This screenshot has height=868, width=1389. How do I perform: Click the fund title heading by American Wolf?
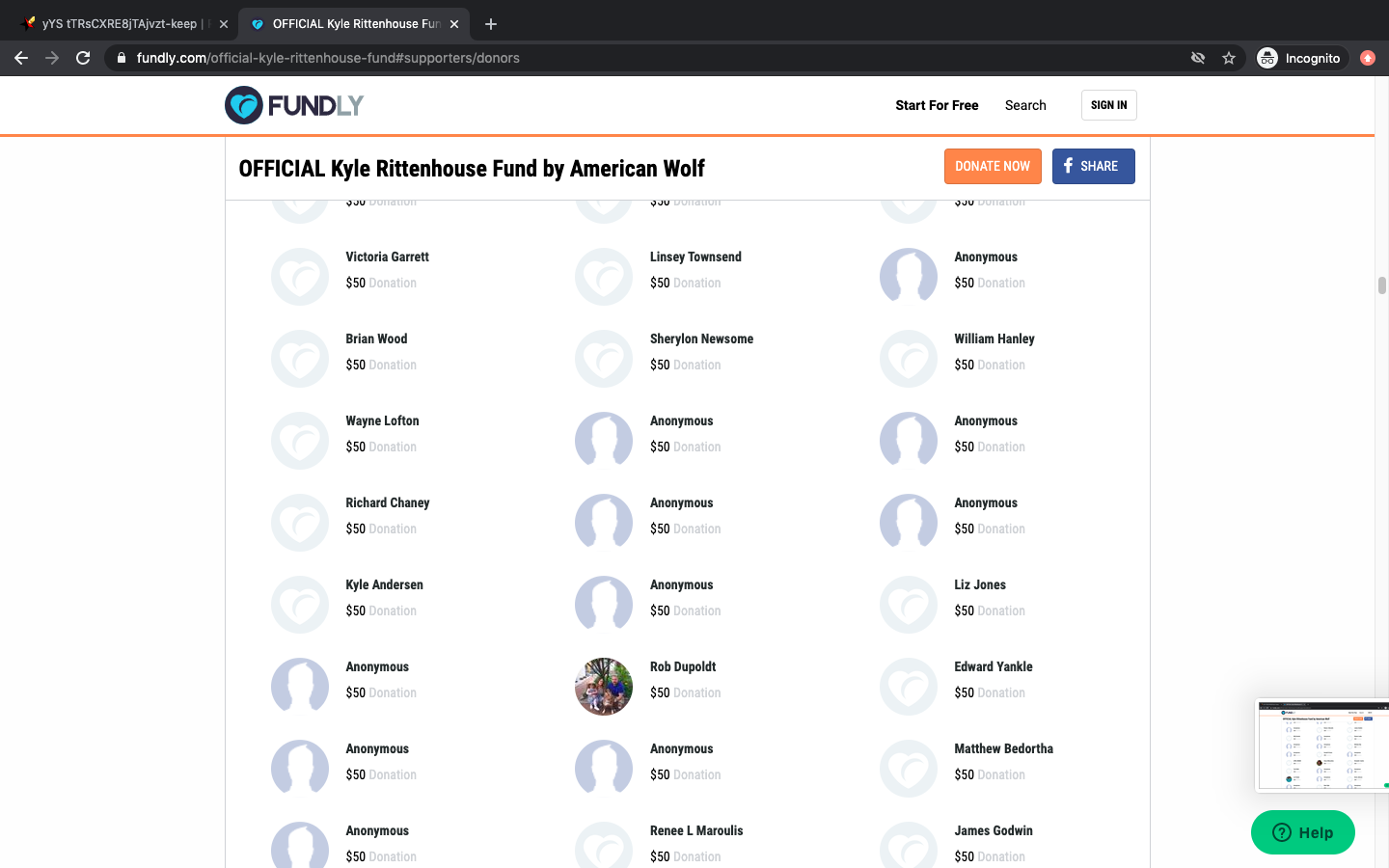click(472, 169)
